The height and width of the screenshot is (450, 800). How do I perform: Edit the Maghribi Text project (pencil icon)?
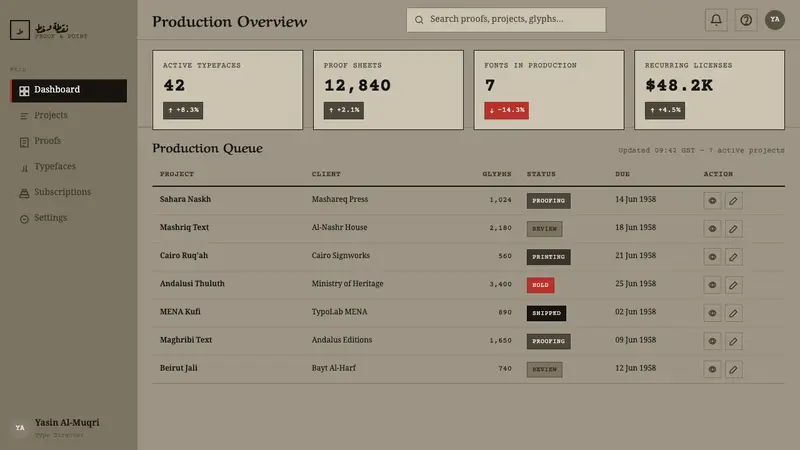[733, 341]
